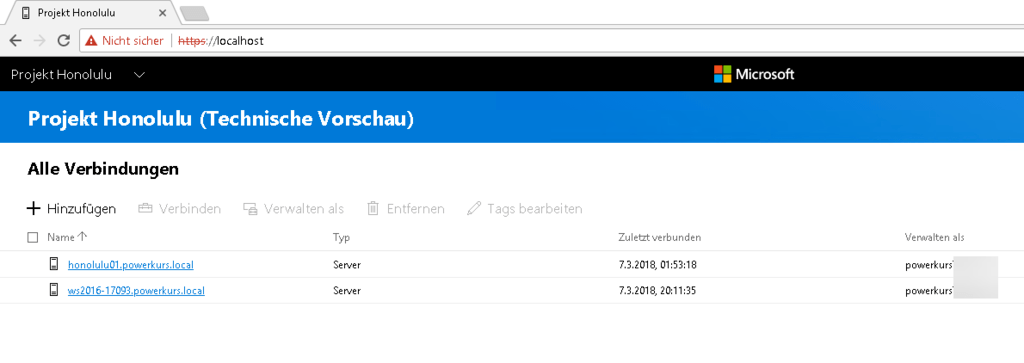Click the Alle Verbindungen heading

click(x=103, y=170)
